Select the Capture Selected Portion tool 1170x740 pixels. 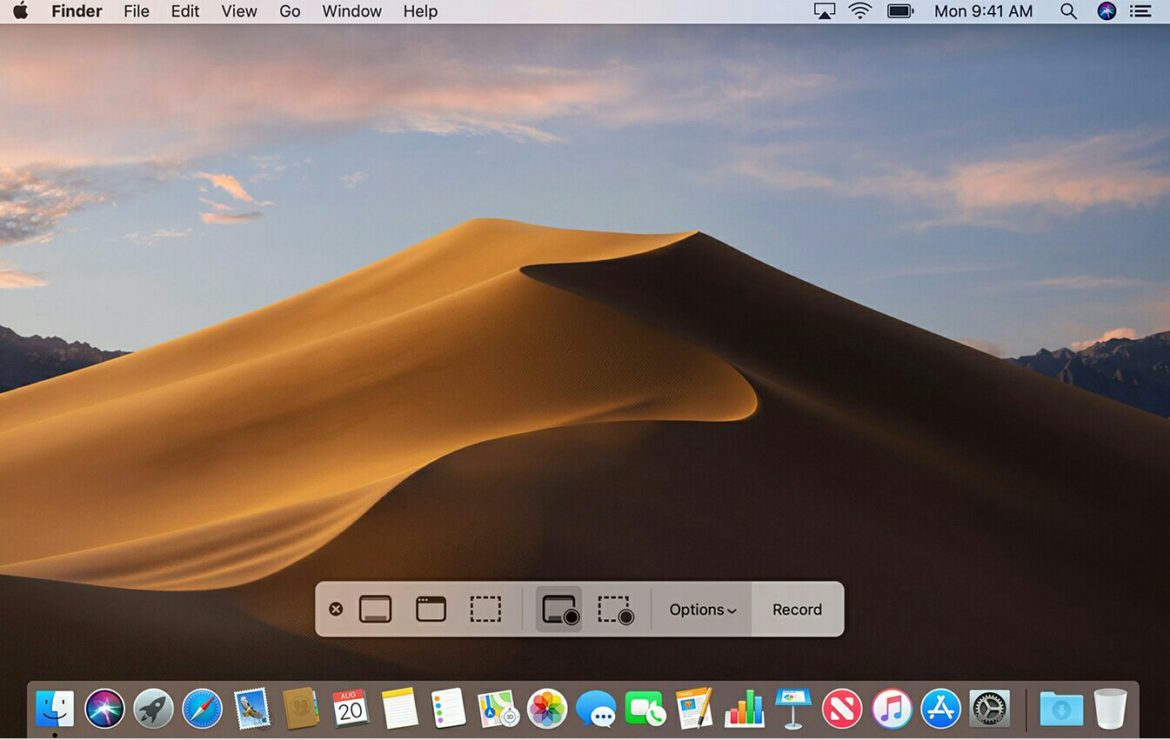(486, 608)
